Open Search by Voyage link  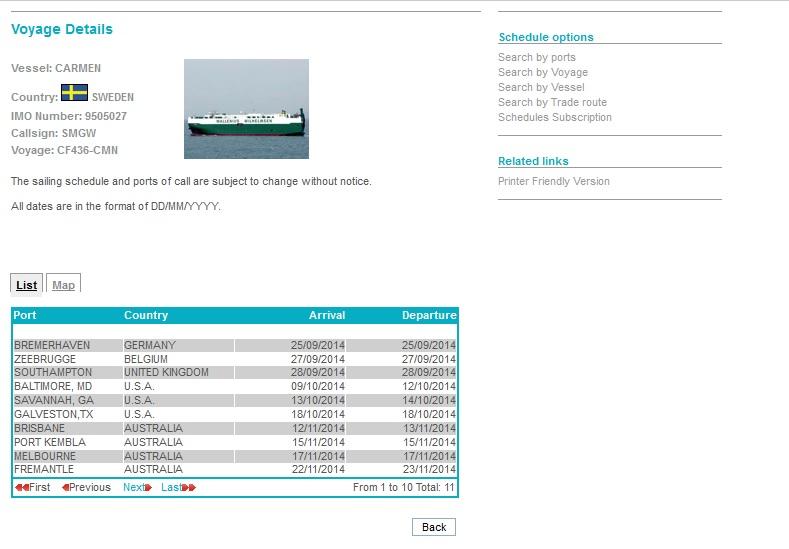[543, 72]
